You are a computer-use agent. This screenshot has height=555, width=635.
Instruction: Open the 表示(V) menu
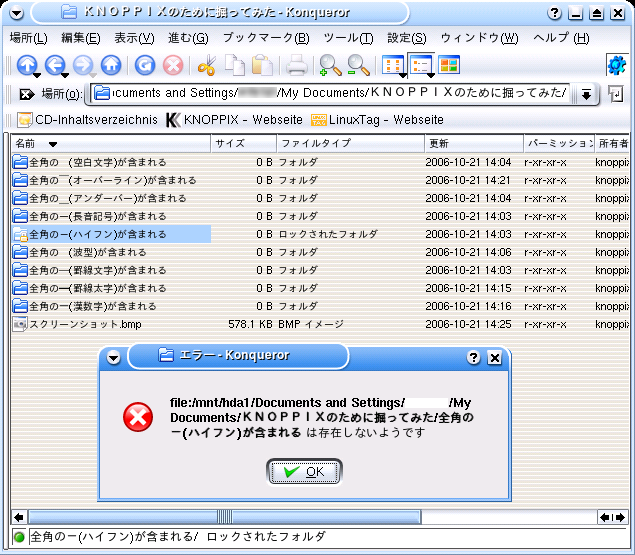coord(134,38)
